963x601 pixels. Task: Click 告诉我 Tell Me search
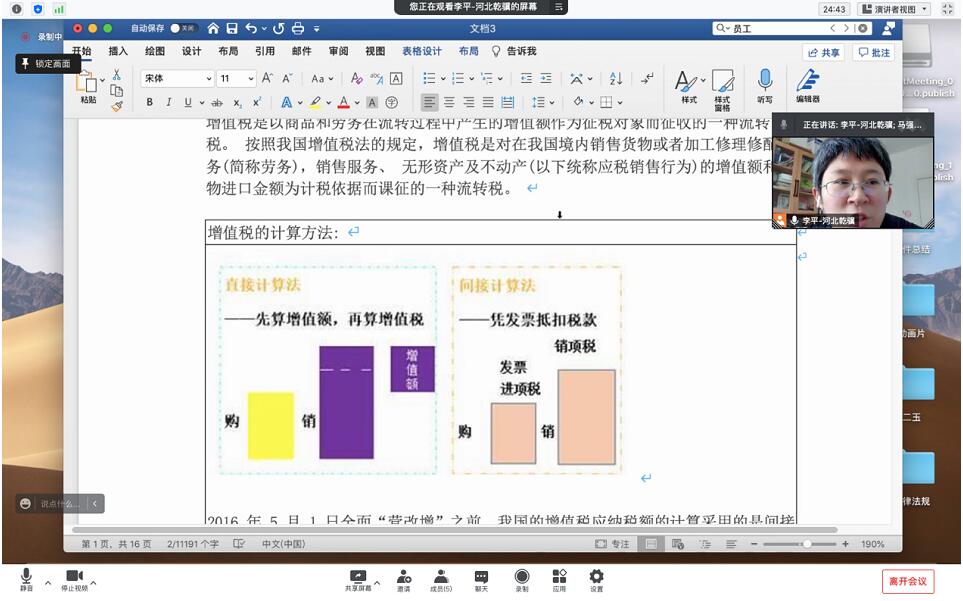pos(515,51)
